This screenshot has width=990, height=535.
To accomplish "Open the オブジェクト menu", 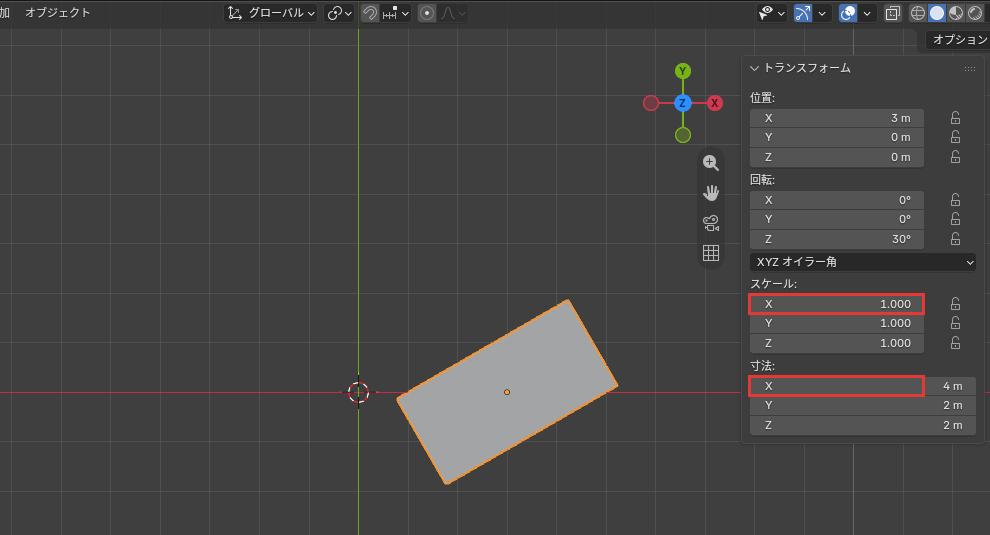I will pyautogui.click(x=57, y=13).
